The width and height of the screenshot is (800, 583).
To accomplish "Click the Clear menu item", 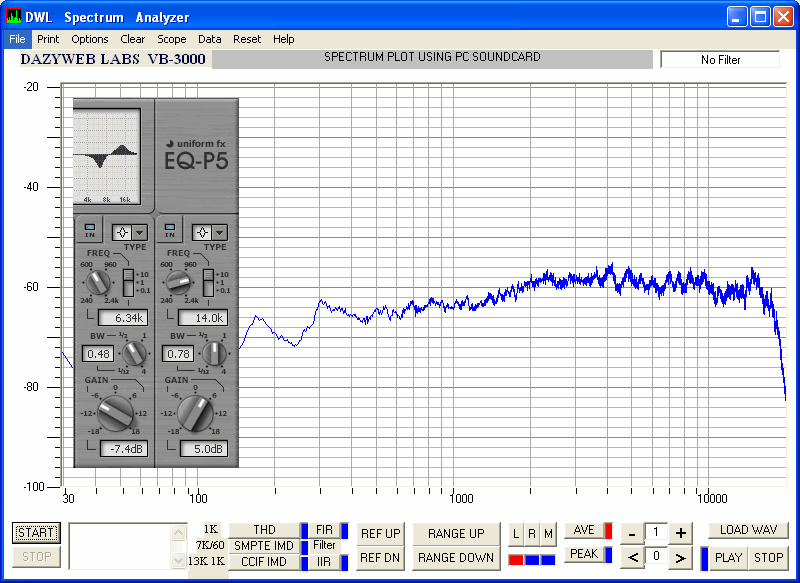I will point(133,39).
